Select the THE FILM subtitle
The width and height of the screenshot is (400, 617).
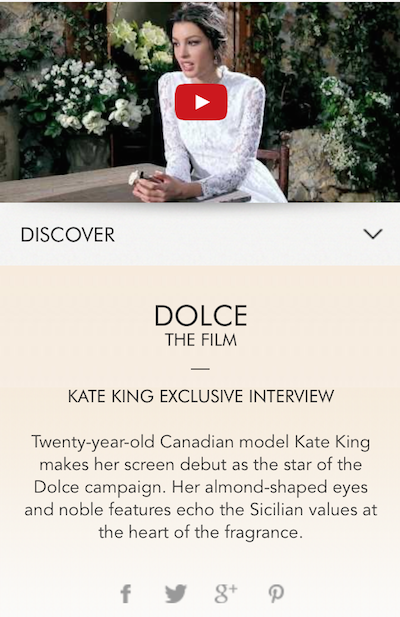(x=201, y=340)
